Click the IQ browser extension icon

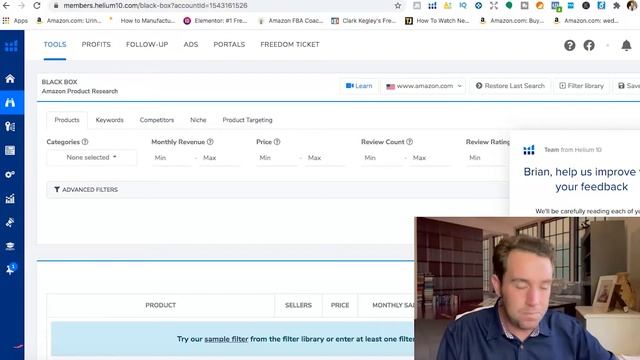tap(463, 6)
